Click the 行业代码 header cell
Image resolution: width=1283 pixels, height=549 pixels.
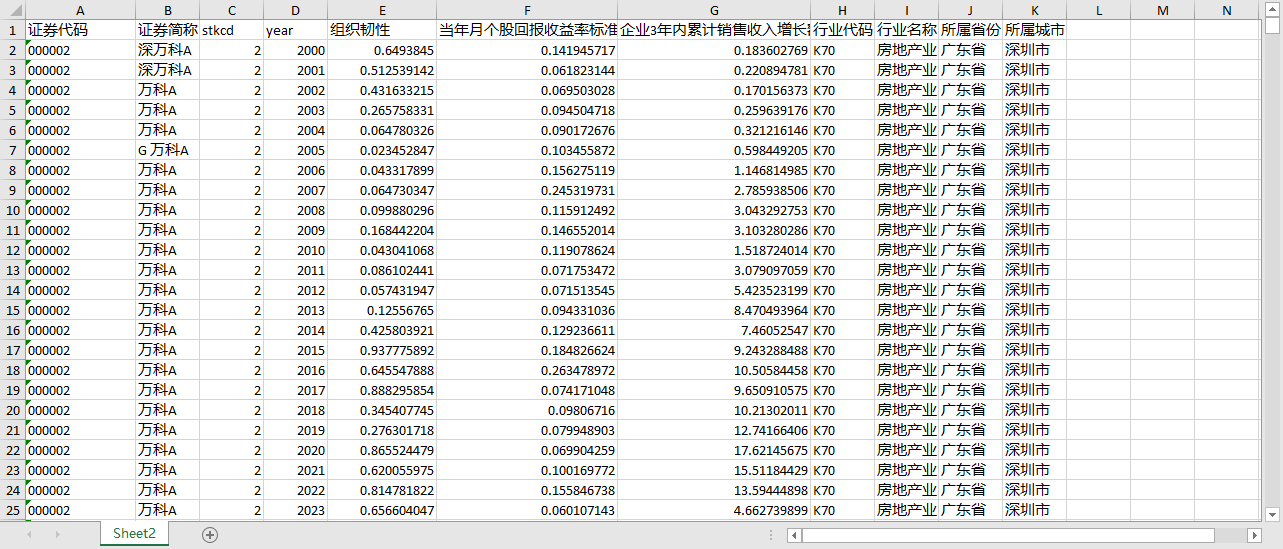point(842,30)
